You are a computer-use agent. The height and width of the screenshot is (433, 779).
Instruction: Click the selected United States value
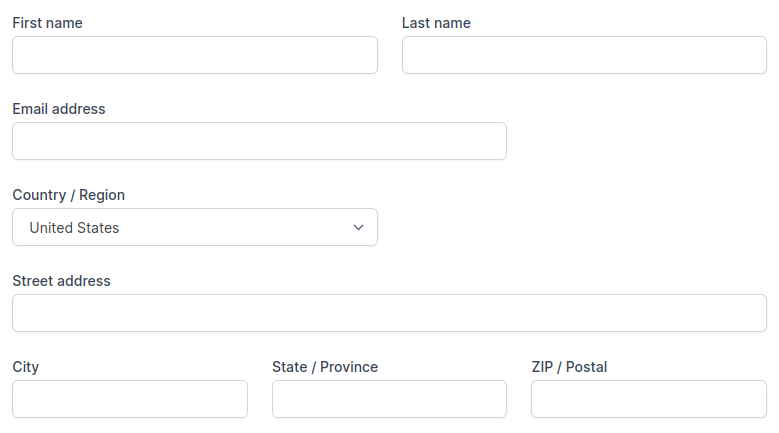click(74, 228)
